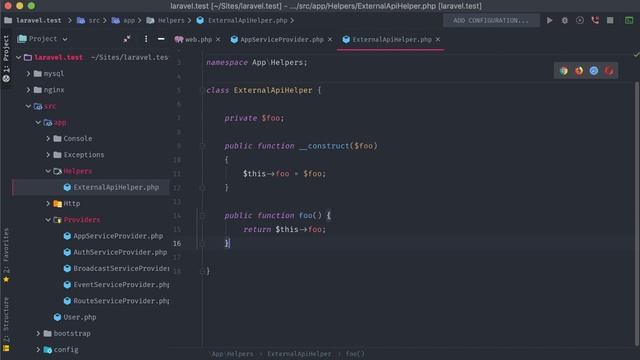
Task: Expand the Console folder
Action: click(48, 138)
